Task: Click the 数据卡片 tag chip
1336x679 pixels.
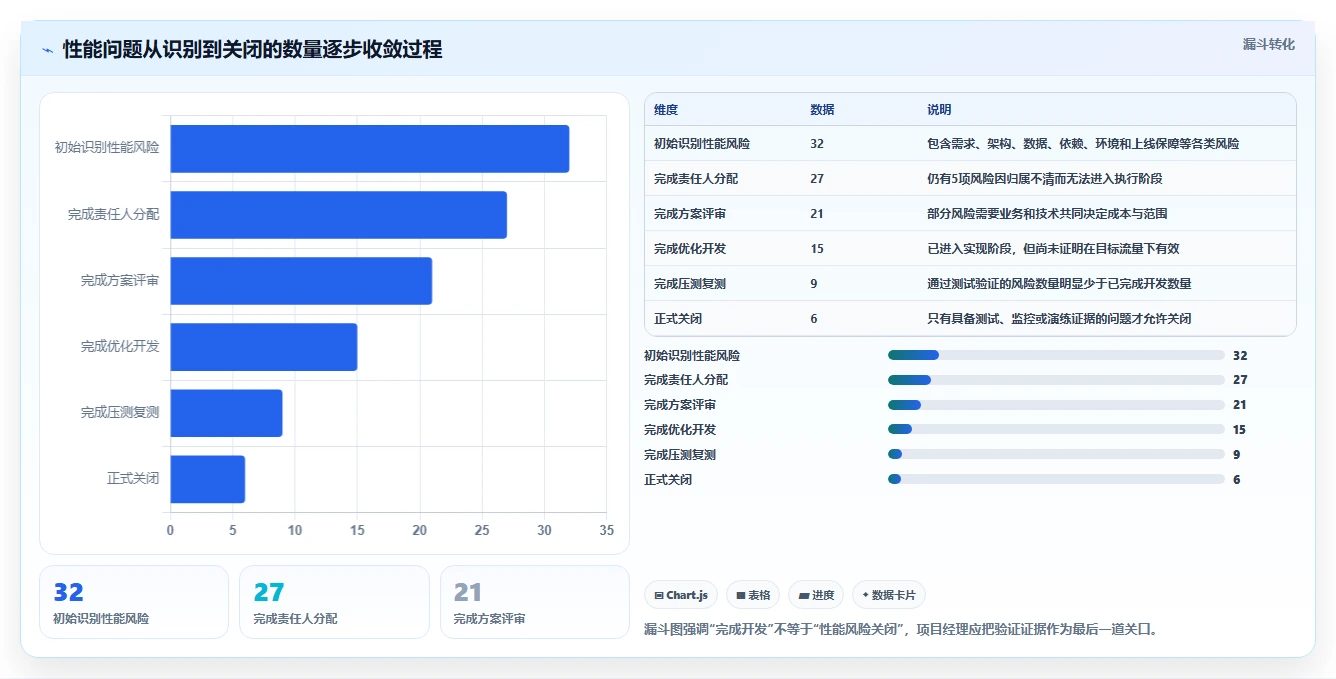Action: (x=889, y=595)
